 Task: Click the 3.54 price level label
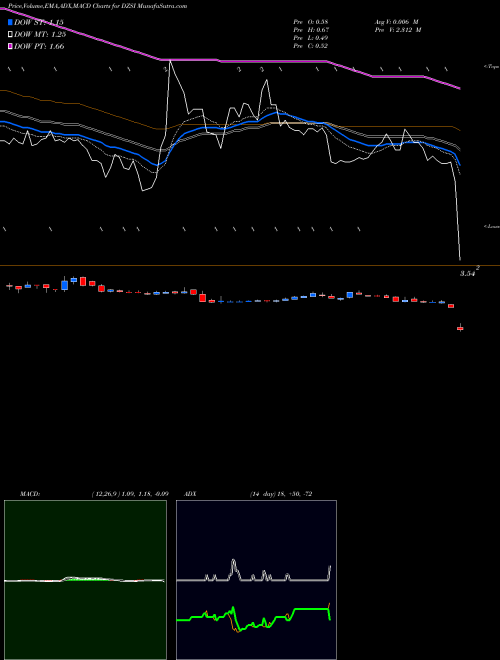pyautogui.click(x=467, y=274)
